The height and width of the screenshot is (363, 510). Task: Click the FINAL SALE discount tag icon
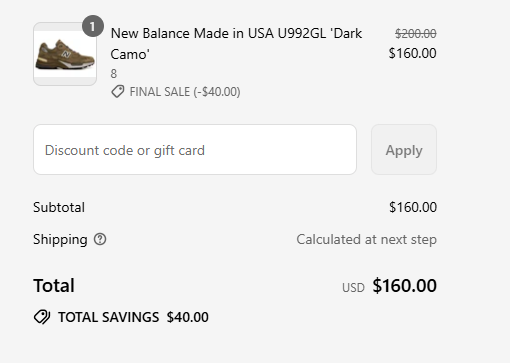tap(118, 92)
